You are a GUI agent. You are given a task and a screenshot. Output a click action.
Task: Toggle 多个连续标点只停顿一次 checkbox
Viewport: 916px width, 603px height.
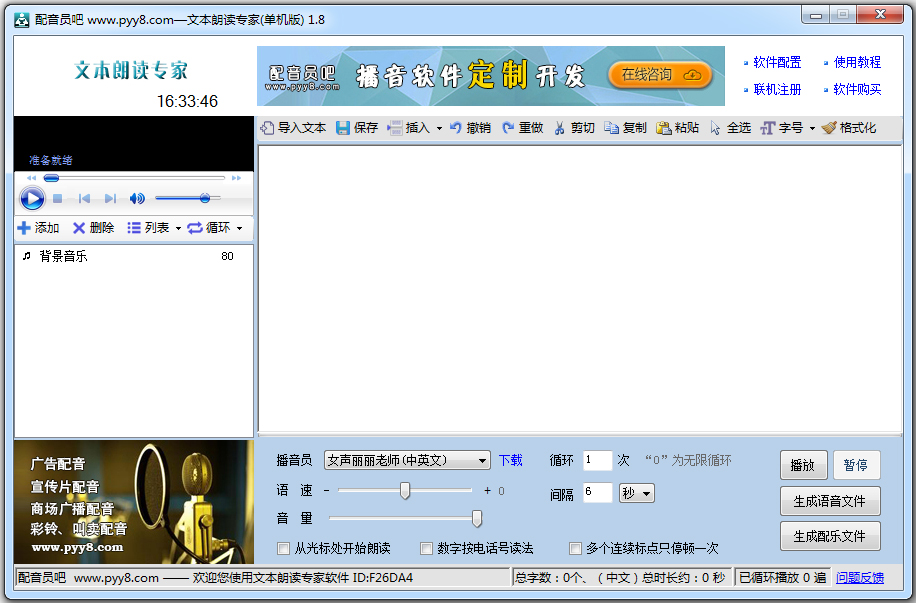pyautogui.click(x=575, y=549)
